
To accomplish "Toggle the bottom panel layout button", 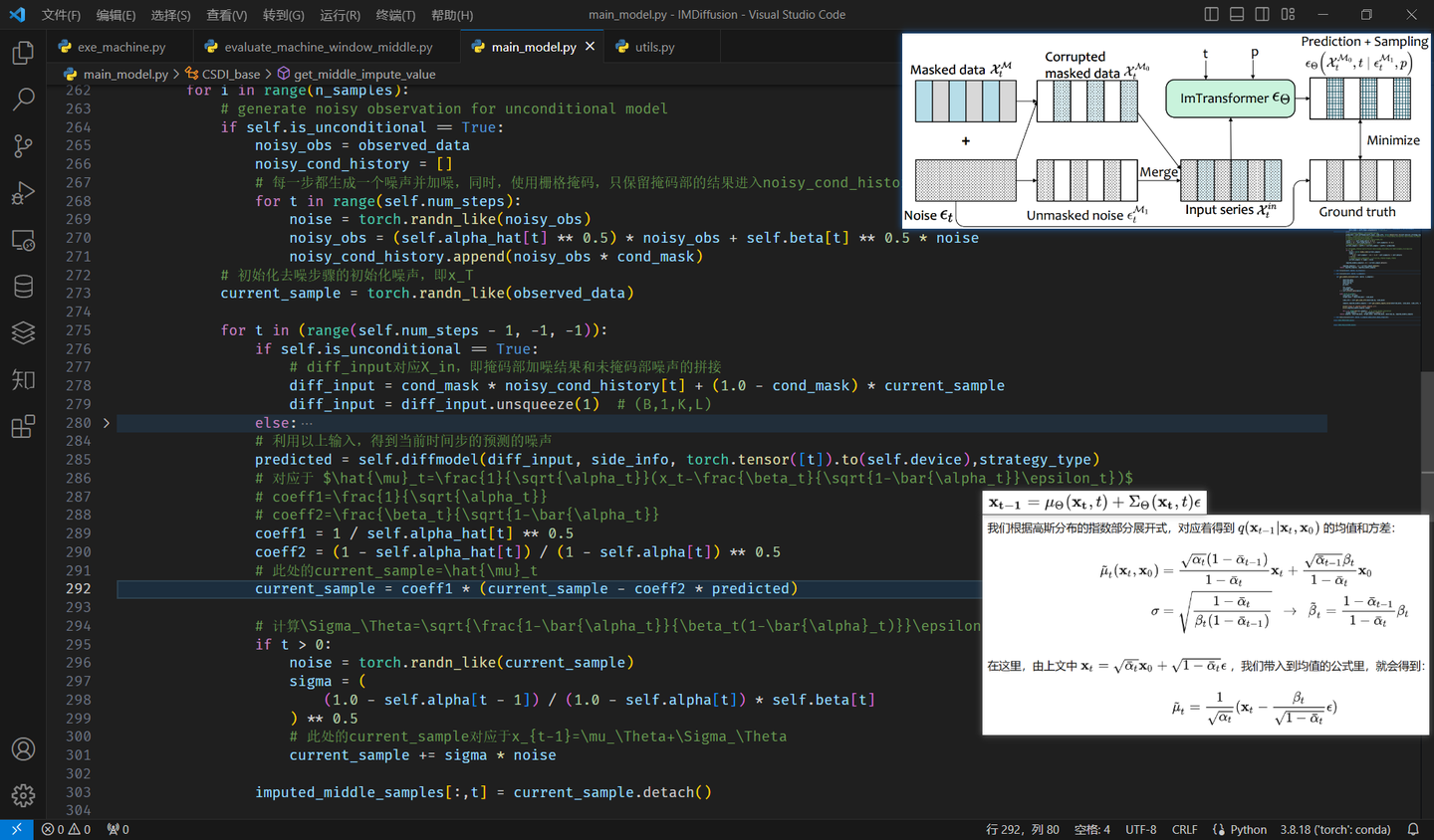I will click(1237, 14).
